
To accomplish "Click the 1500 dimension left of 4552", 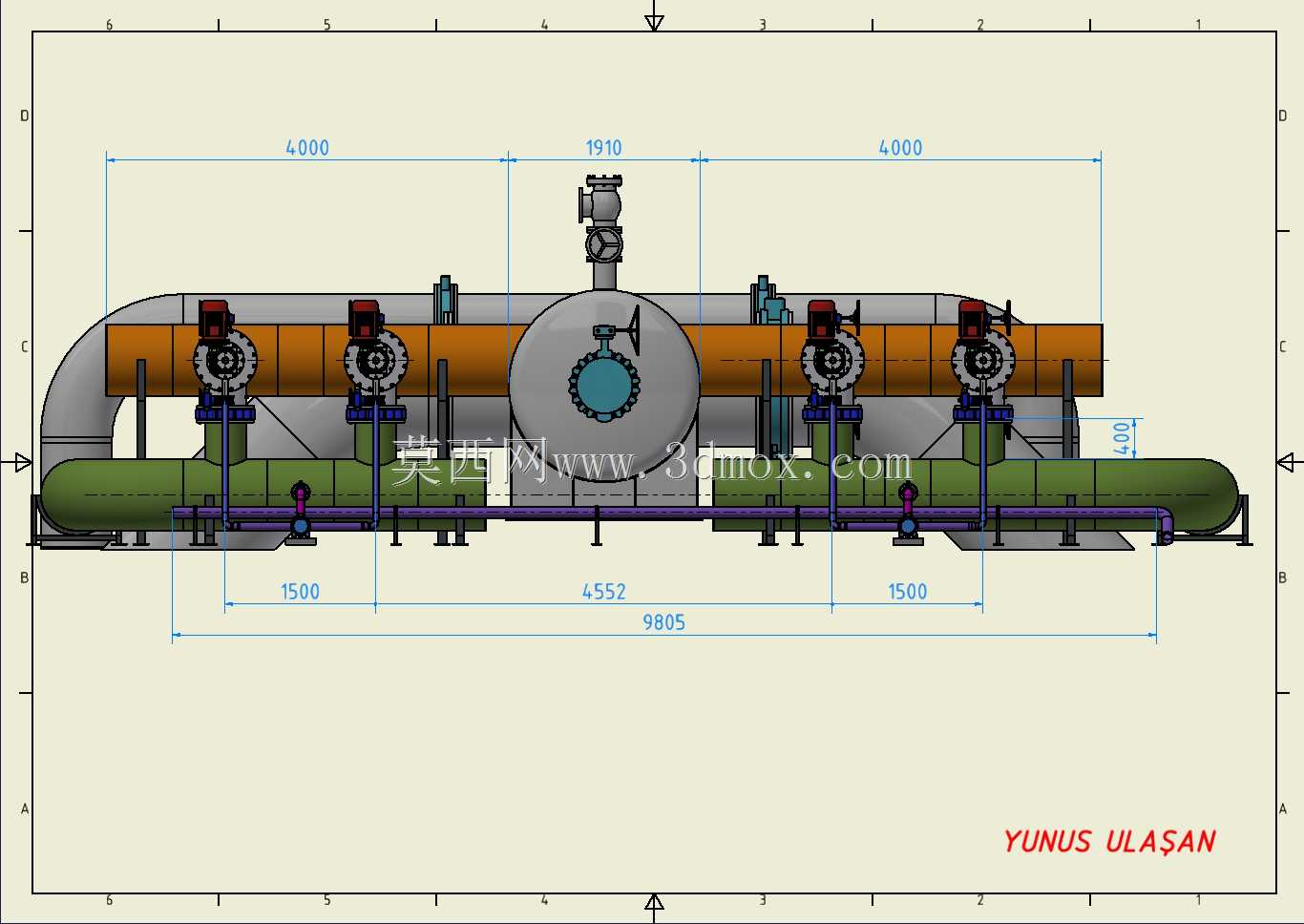I will (x=300, y=592).
